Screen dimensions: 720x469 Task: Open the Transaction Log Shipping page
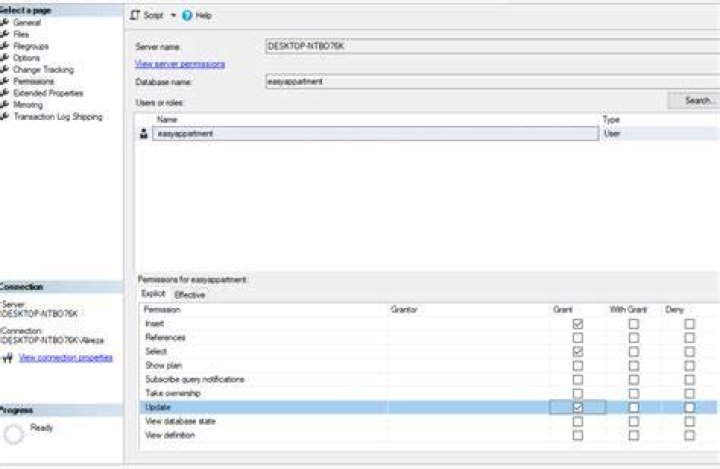[58, 117]
